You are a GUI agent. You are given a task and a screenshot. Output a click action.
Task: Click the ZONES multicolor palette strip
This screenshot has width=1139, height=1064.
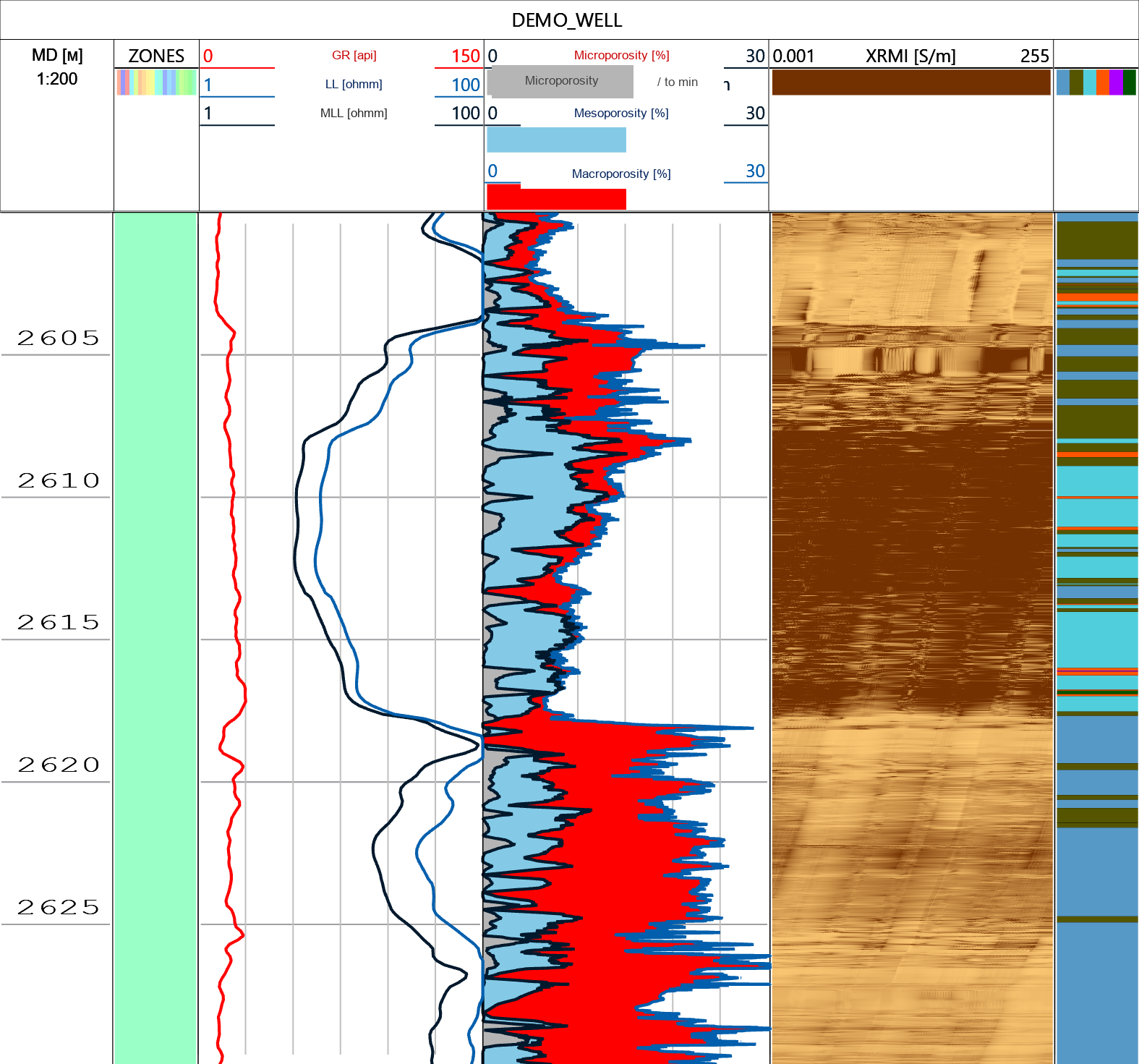(156, 82)
